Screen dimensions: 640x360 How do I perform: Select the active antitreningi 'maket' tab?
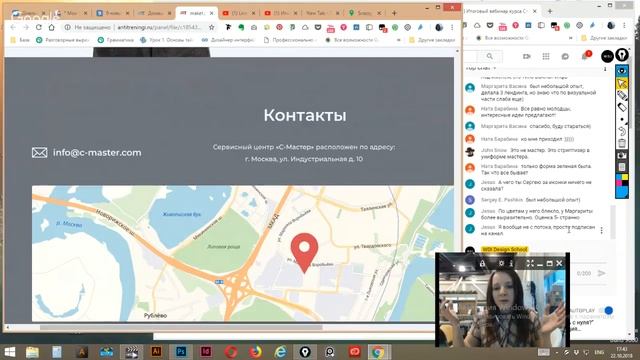(197, 13)
